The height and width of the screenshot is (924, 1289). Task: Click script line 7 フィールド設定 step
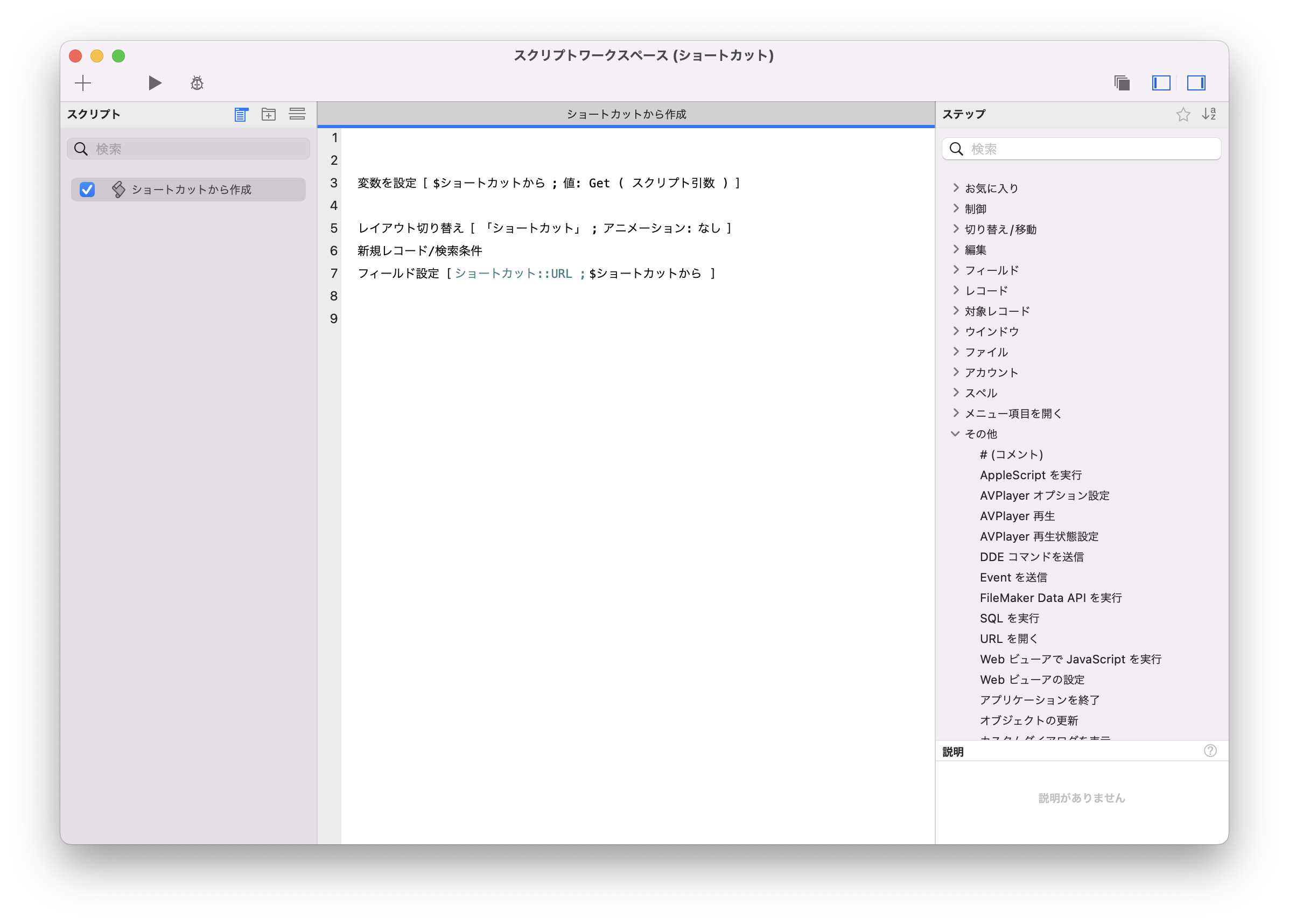536,274
